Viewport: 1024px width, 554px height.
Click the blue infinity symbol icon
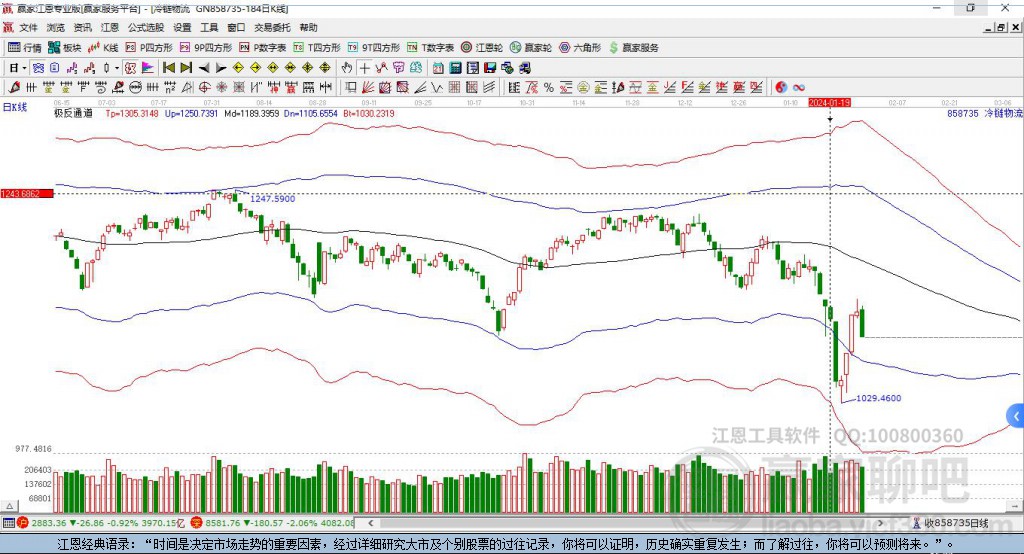coord(799,87)
